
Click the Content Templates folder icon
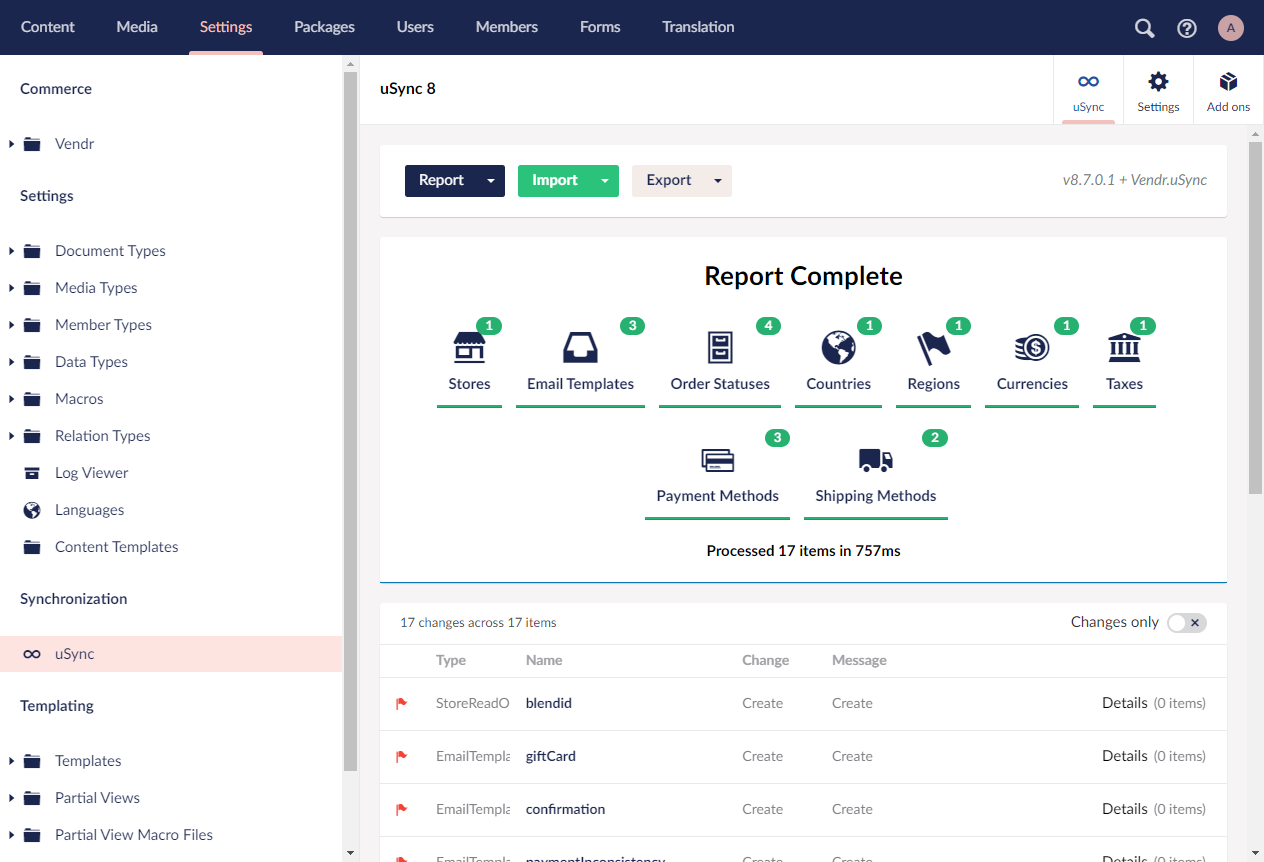tap(33, 547)
